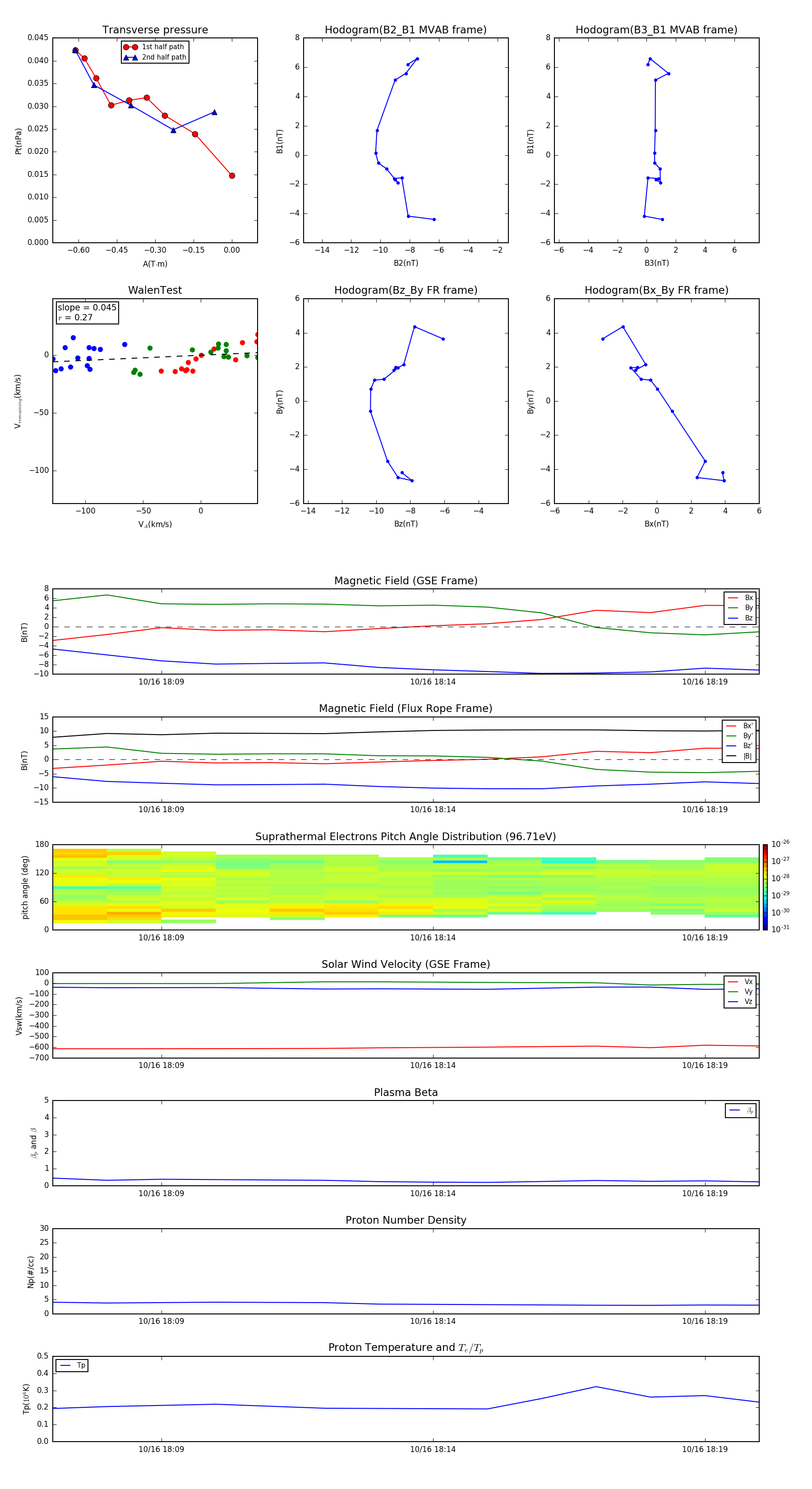
Task: Click the "pitch angle (deg)" y-axis label
Action: pos(25,887)
